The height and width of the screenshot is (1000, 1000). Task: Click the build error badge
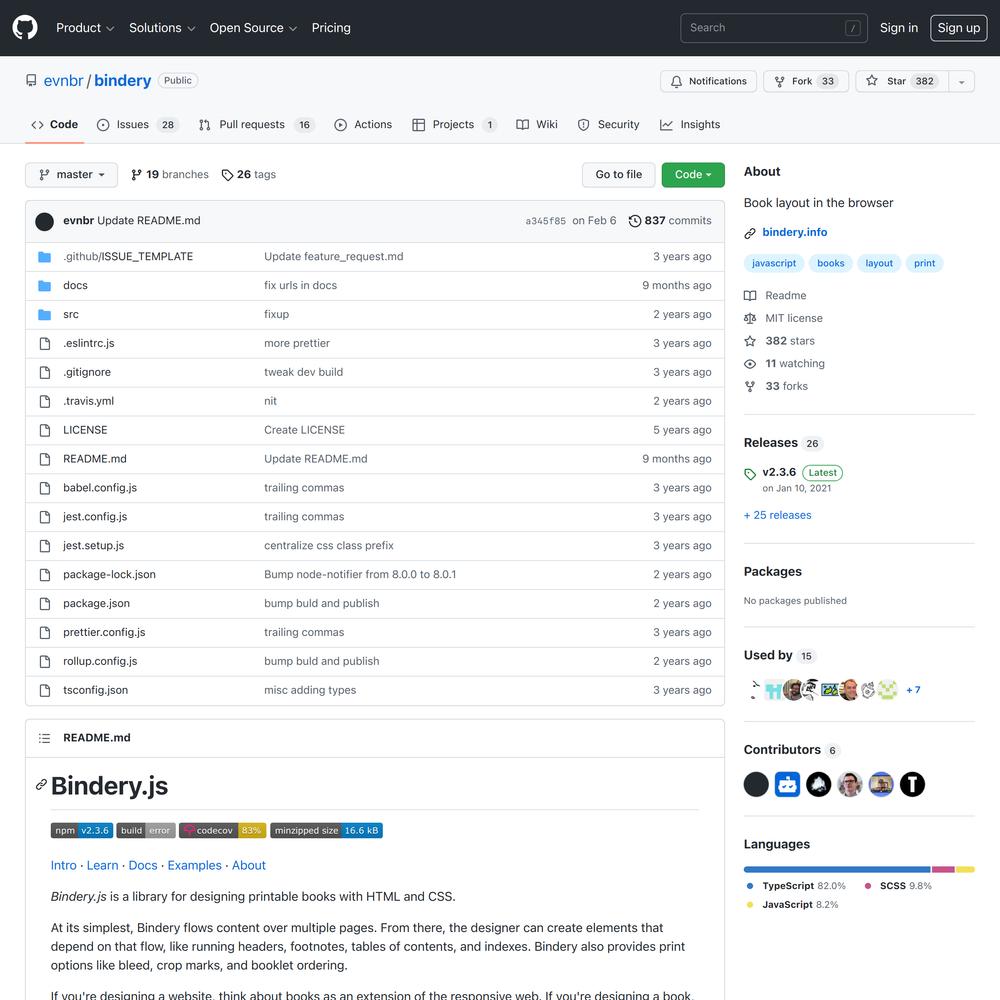146,830
